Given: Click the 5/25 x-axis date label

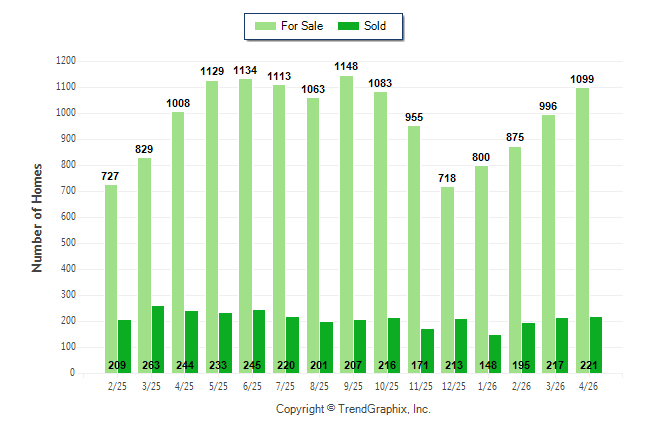Looking at the screenshot, I should 218,387.
